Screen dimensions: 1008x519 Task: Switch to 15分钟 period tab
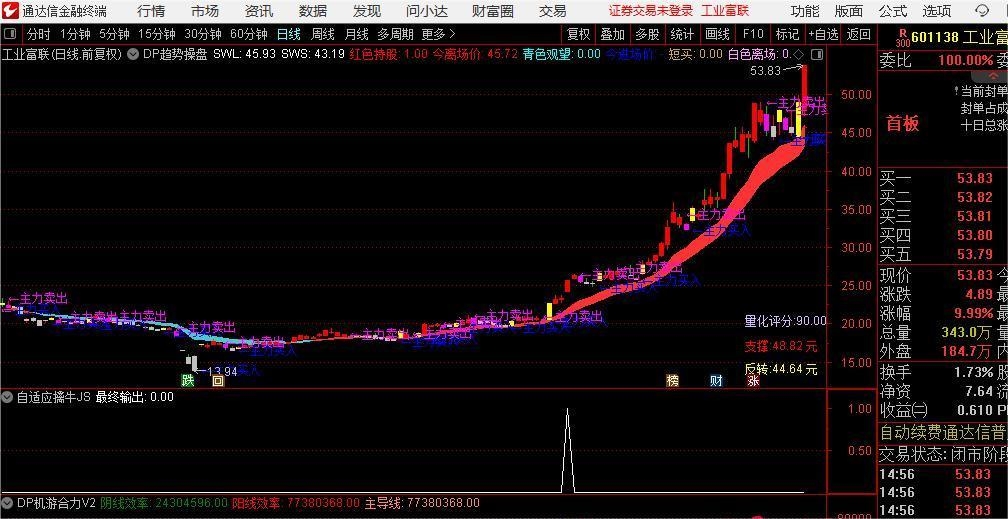pos(157,34)
